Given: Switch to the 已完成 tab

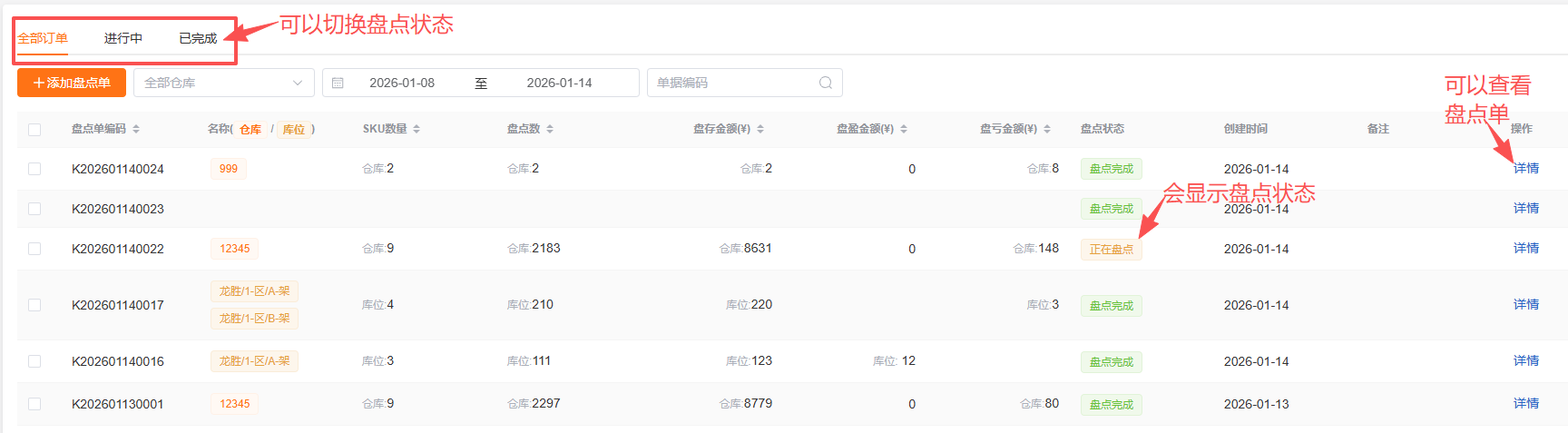Looking at the screenshot, I should 198,38.
